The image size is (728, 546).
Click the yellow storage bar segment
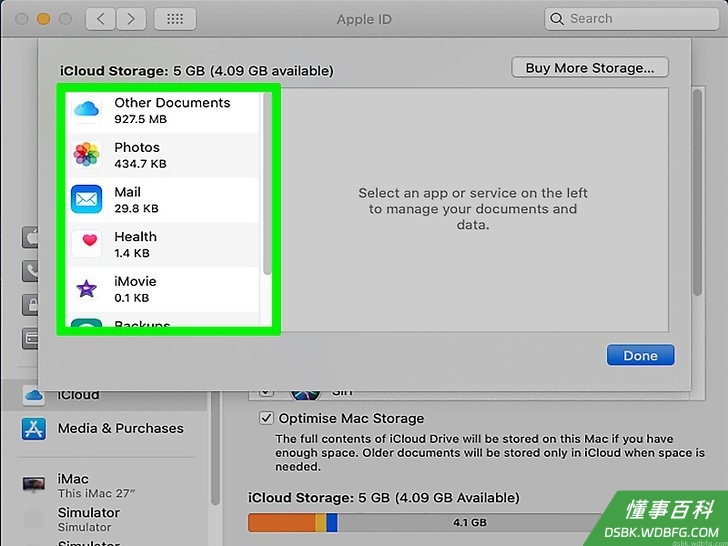[x=321, y=522]
